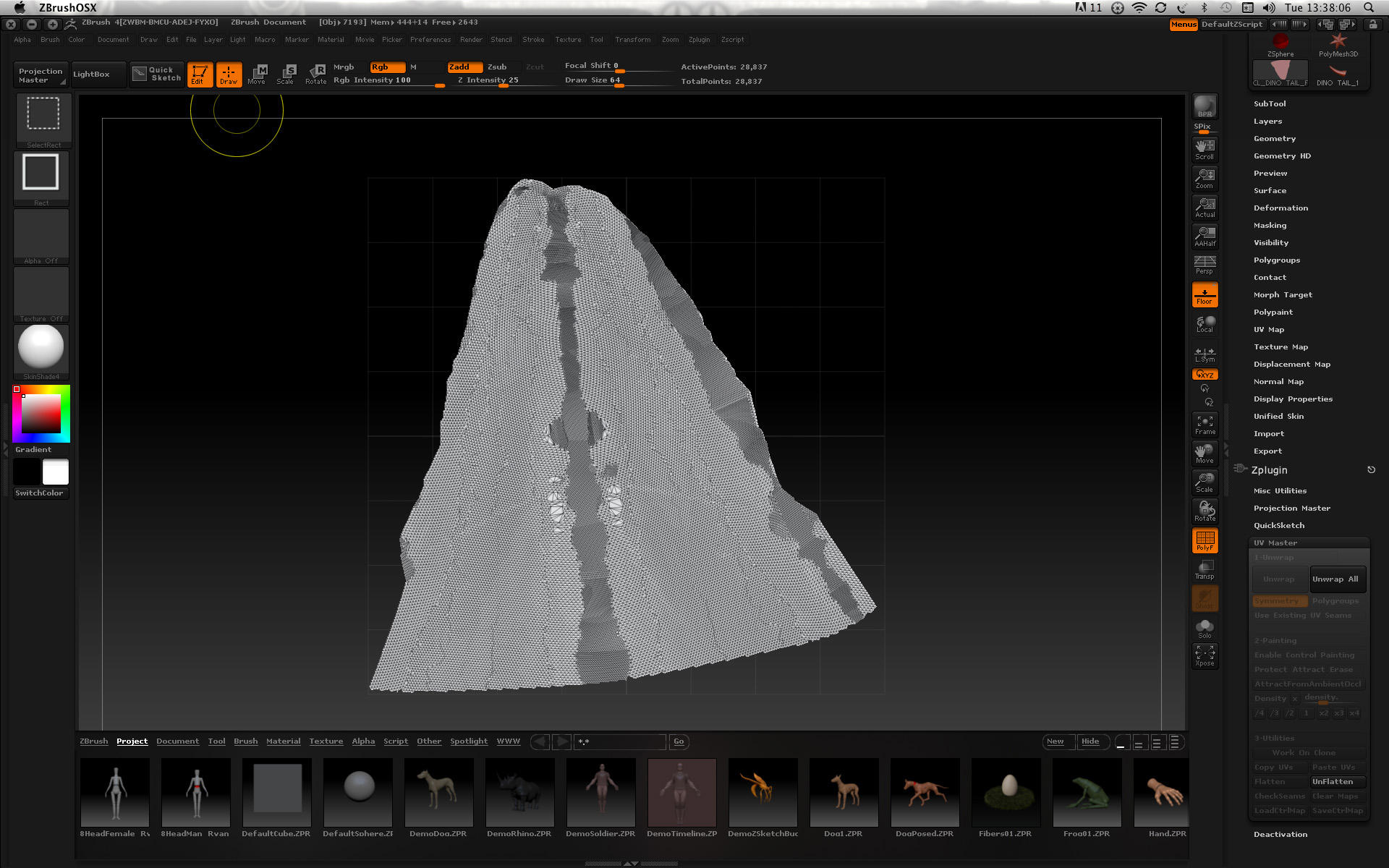Select the Rotate tool in top shelf
This screenshot has width=1389, height=868.
tap(315, 75)
